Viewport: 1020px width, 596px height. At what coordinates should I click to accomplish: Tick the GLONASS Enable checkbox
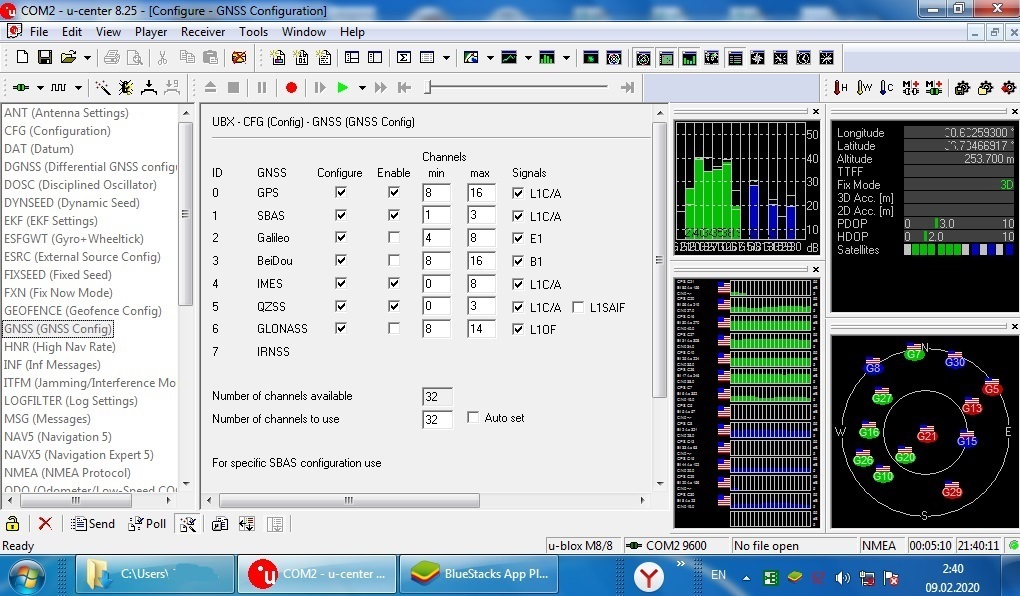point(394,328)
